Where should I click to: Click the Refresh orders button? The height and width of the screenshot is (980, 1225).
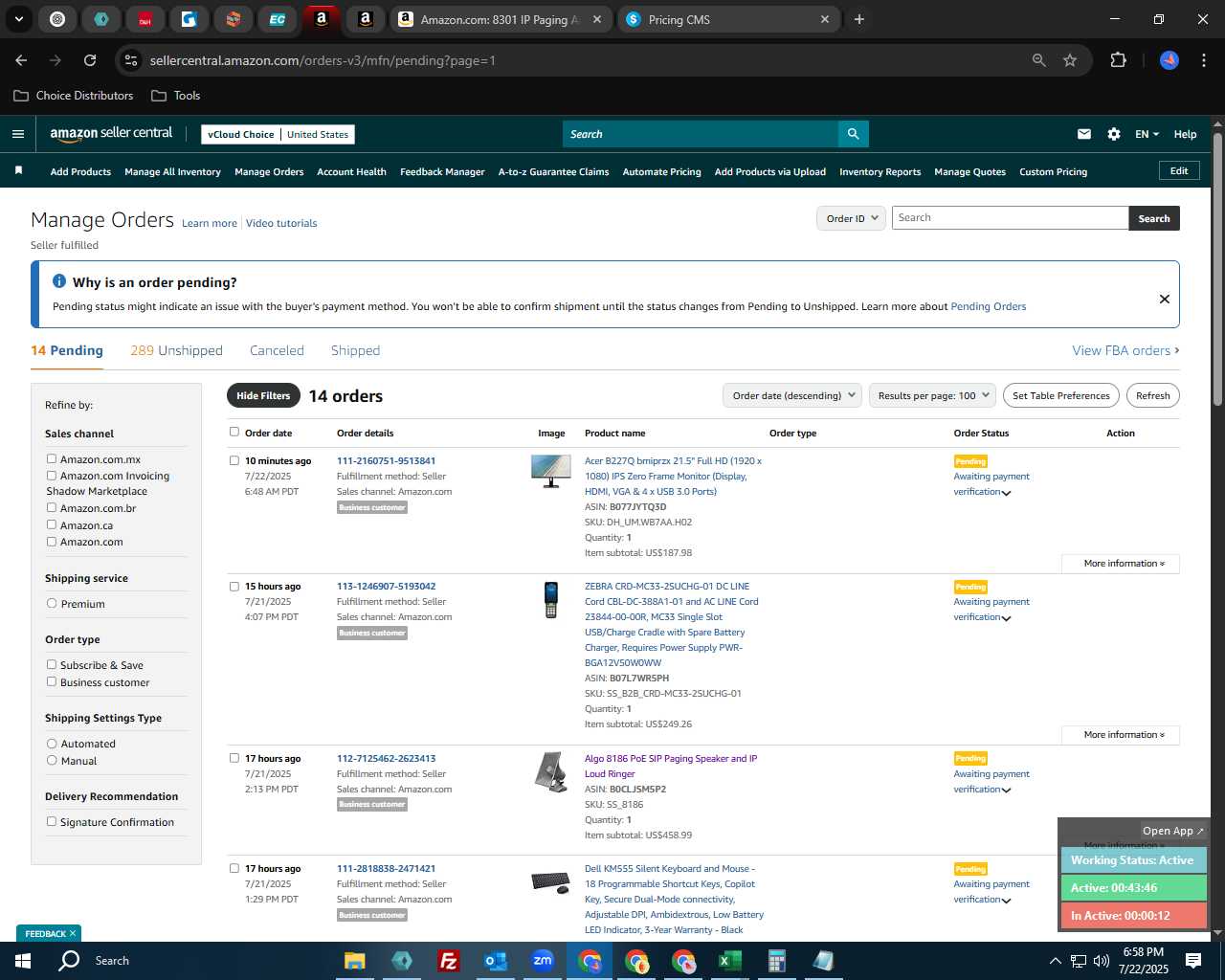(x=1152, y=395)
